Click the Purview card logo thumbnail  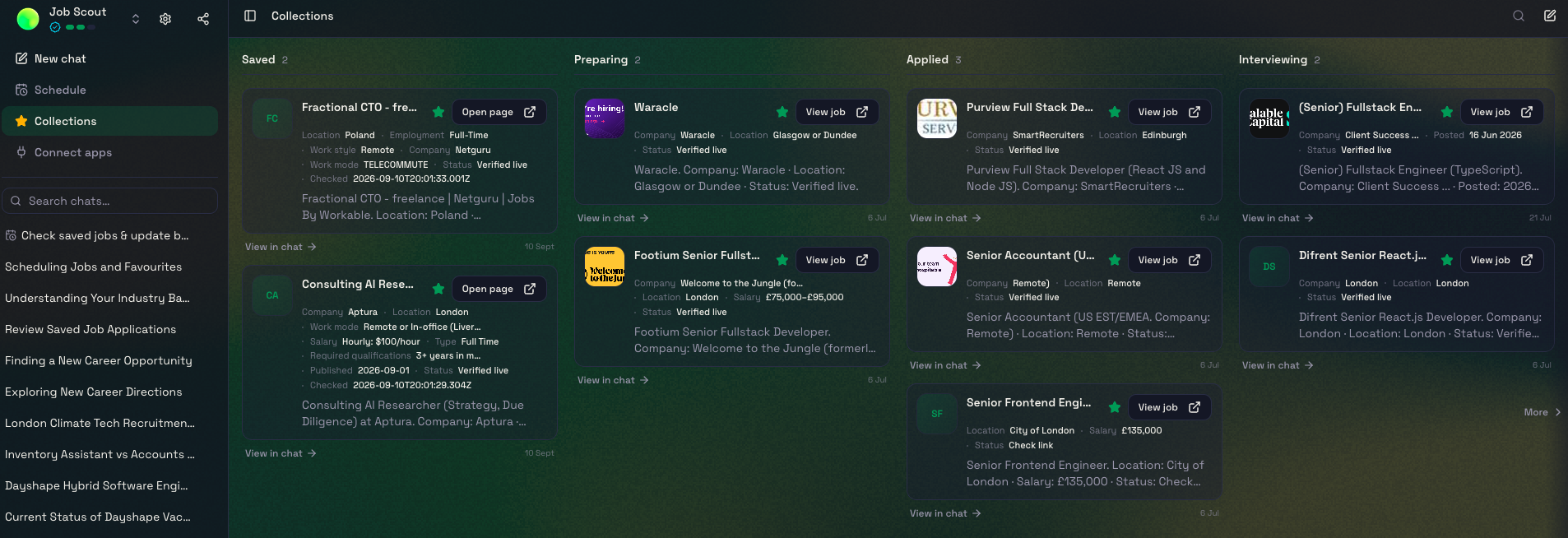[x=937, y=118]
